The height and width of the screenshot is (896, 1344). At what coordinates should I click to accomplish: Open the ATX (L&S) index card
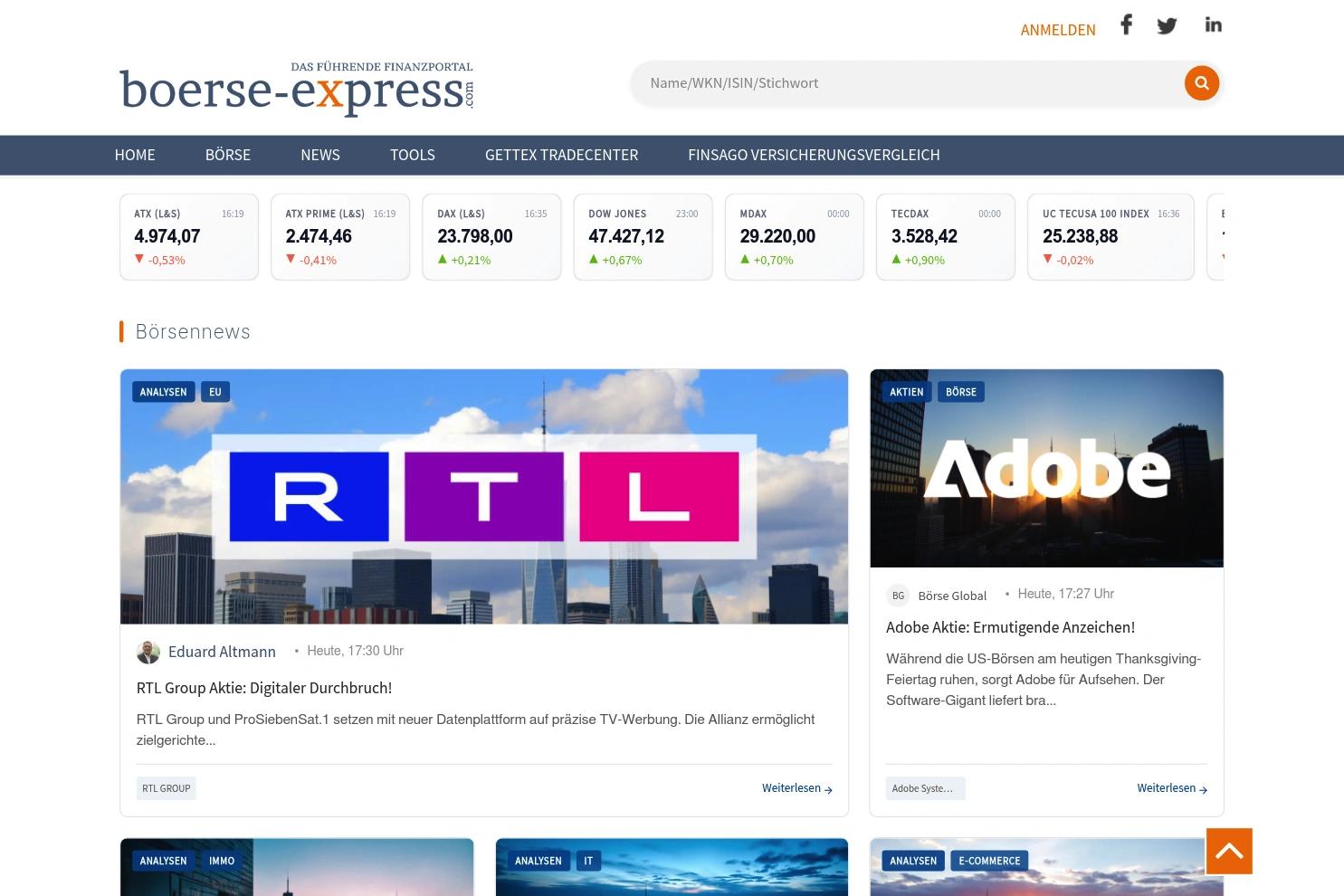[189, 237]
